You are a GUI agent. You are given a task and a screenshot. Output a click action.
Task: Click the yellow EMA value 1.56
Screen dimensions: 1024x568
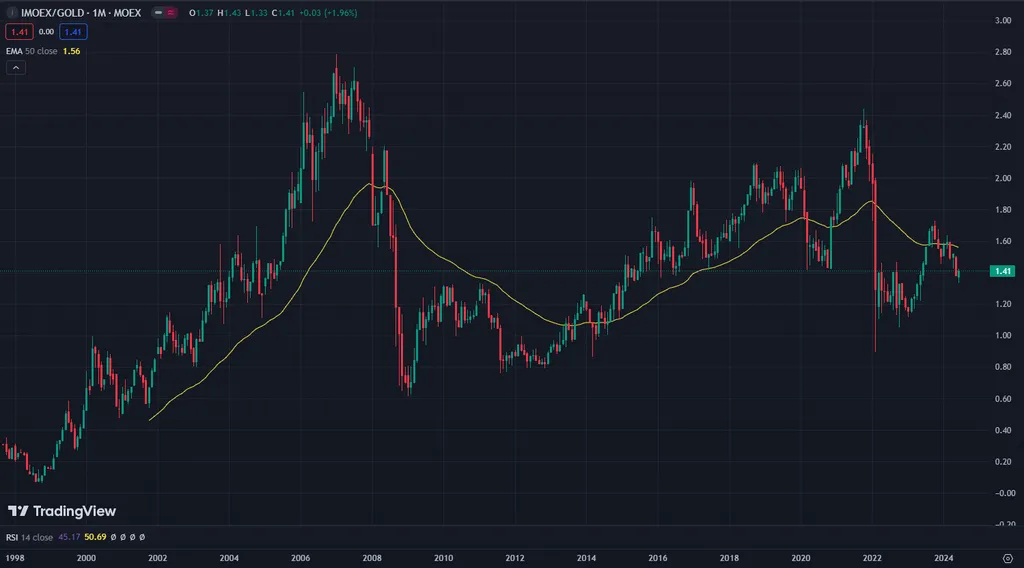71,51
